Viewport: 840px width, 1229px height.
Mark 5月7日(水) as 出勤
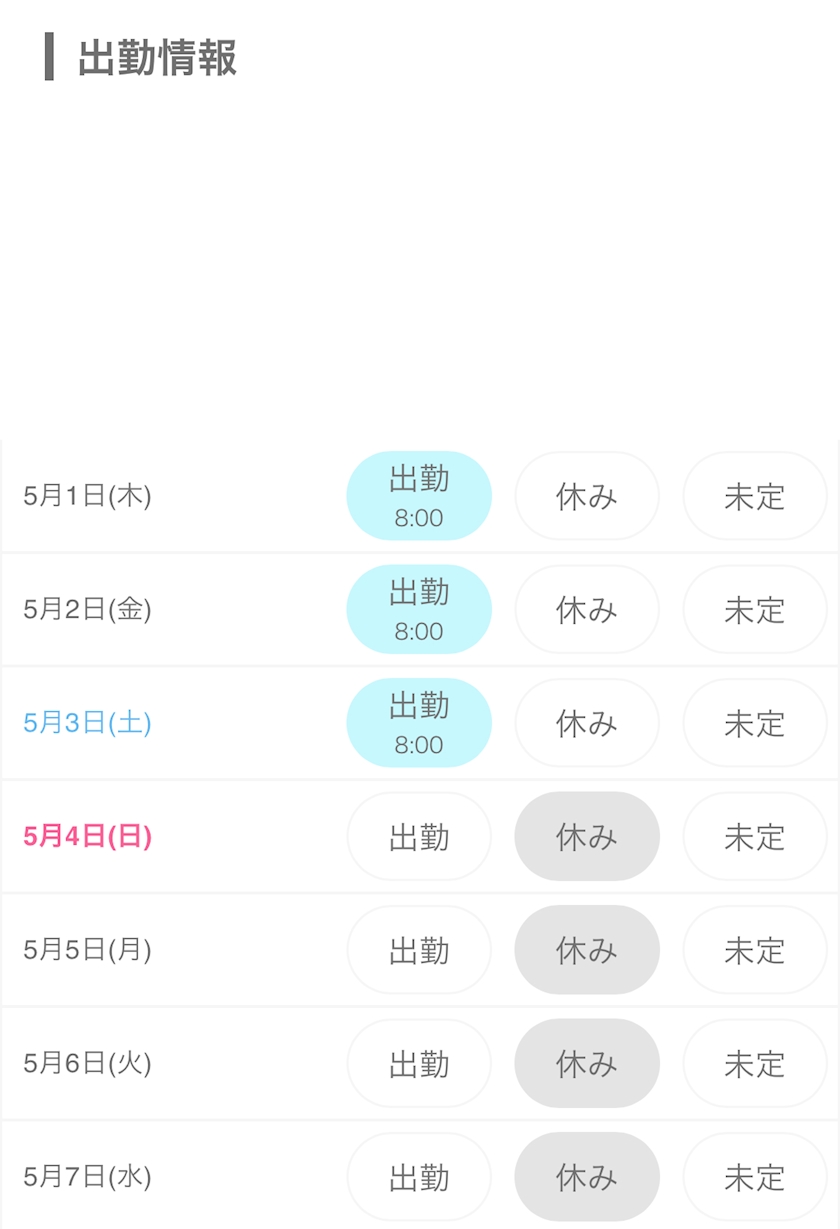tap(419, 1177)
